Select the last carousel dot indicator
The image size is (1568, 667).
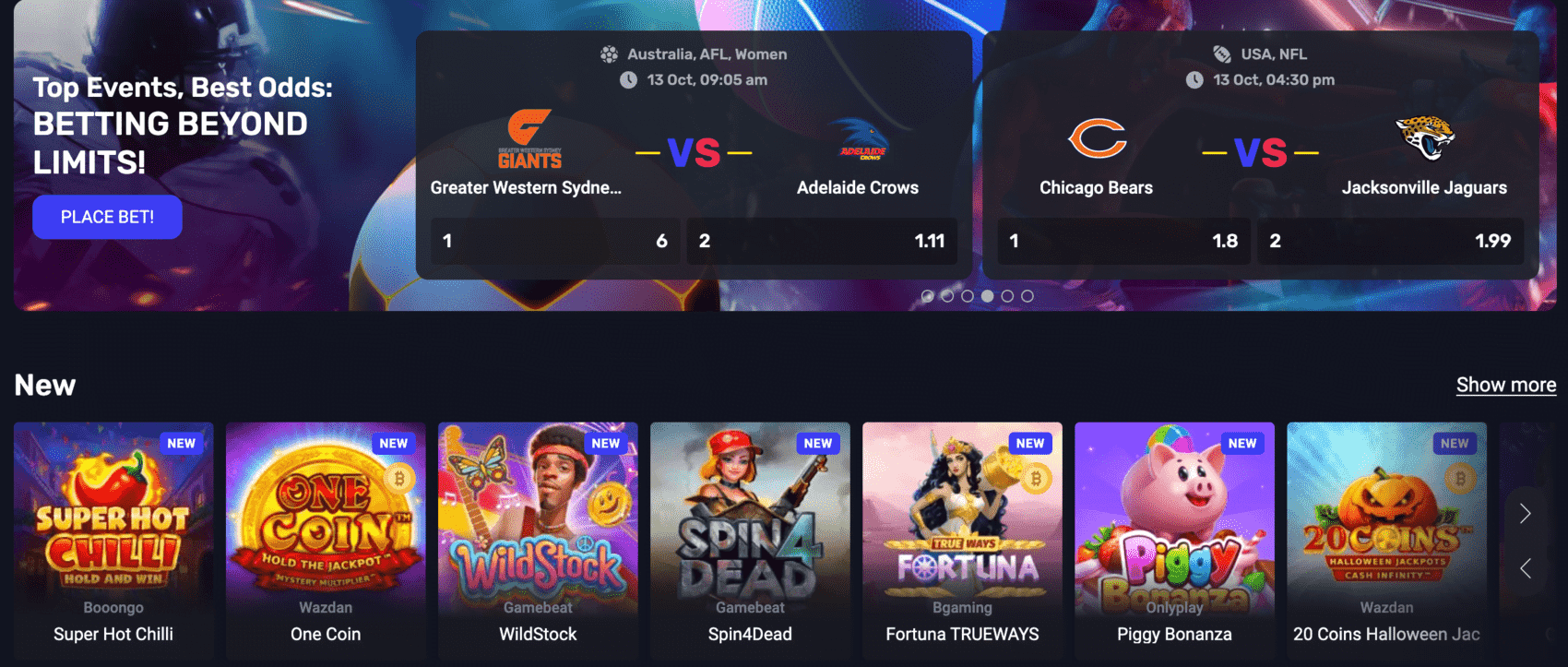point(1028,296)
